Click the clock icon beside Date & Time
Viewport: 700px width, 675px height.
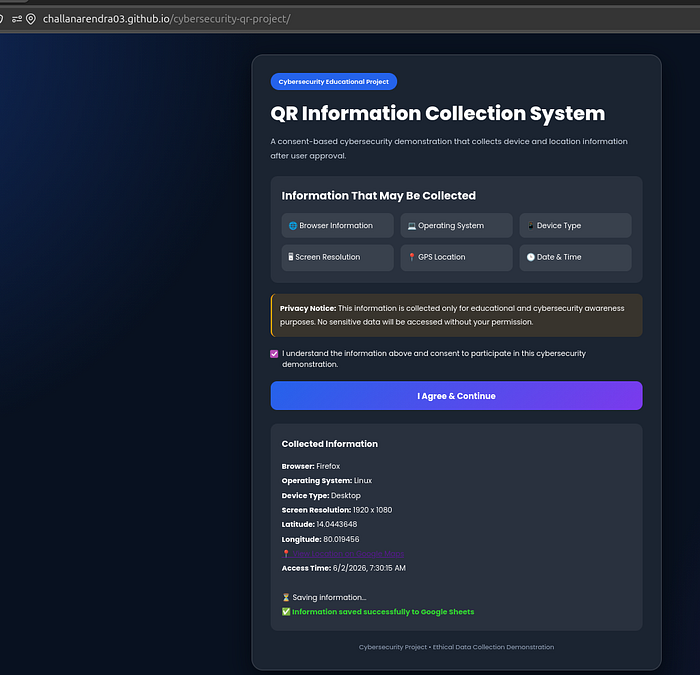[x=531, y=257]
